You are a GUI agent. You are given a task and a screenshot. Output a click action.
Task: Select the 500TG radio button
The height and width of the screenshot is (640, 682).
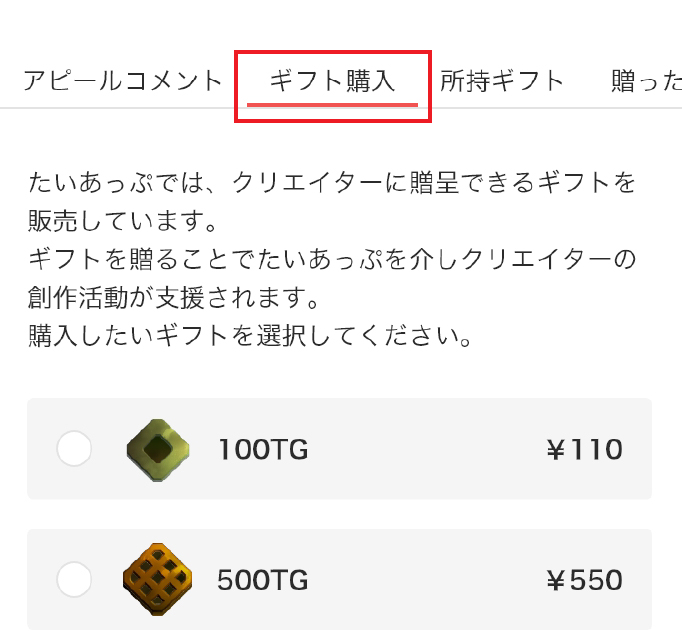tap(74, 579)
